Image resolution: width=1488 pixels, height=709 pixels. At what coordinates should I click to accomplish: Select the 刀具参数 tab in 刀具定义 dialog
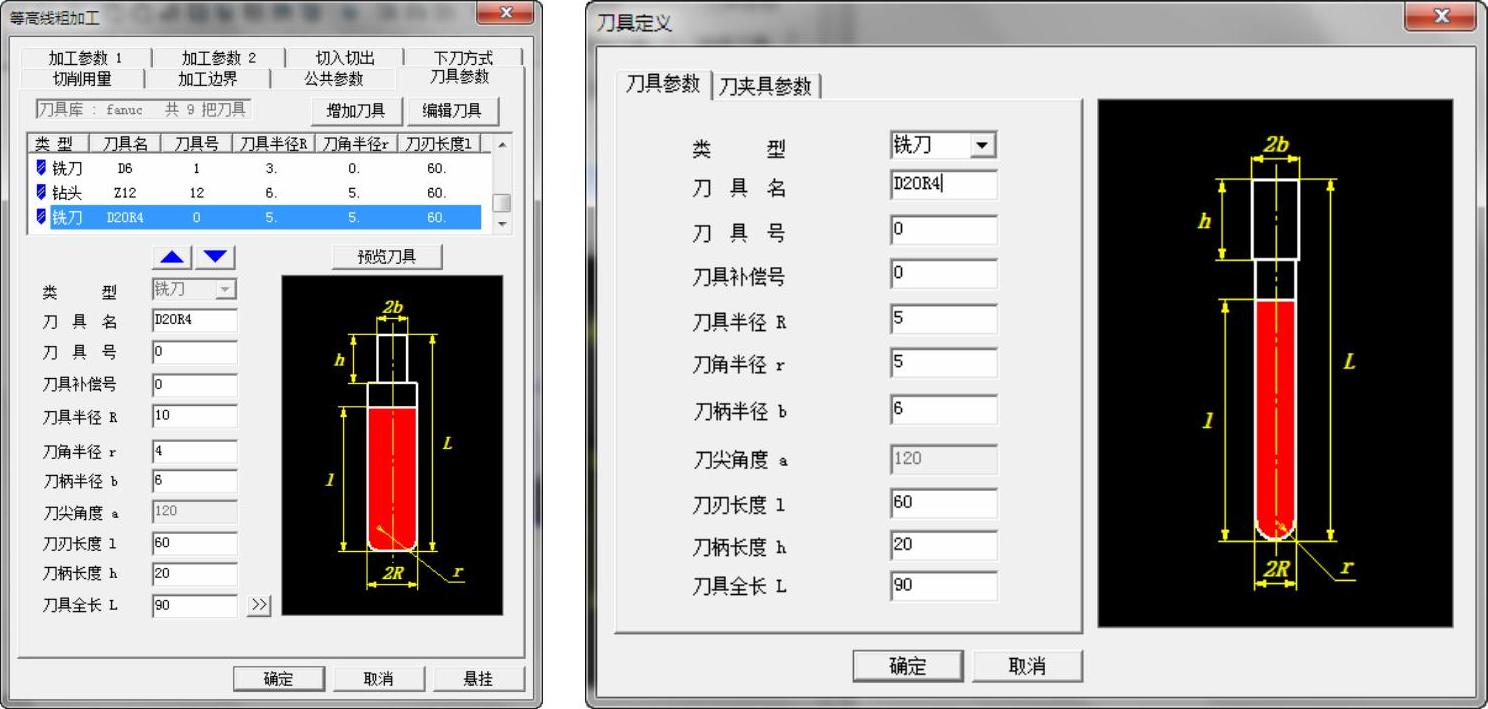(663, 84)
